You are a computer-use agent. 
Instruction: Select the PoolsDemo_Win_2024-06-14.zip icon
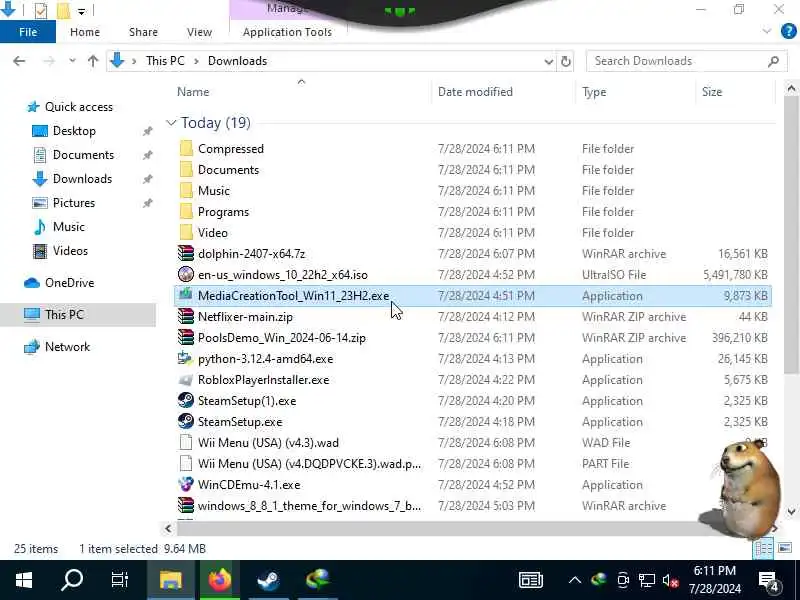click(186, 337)
